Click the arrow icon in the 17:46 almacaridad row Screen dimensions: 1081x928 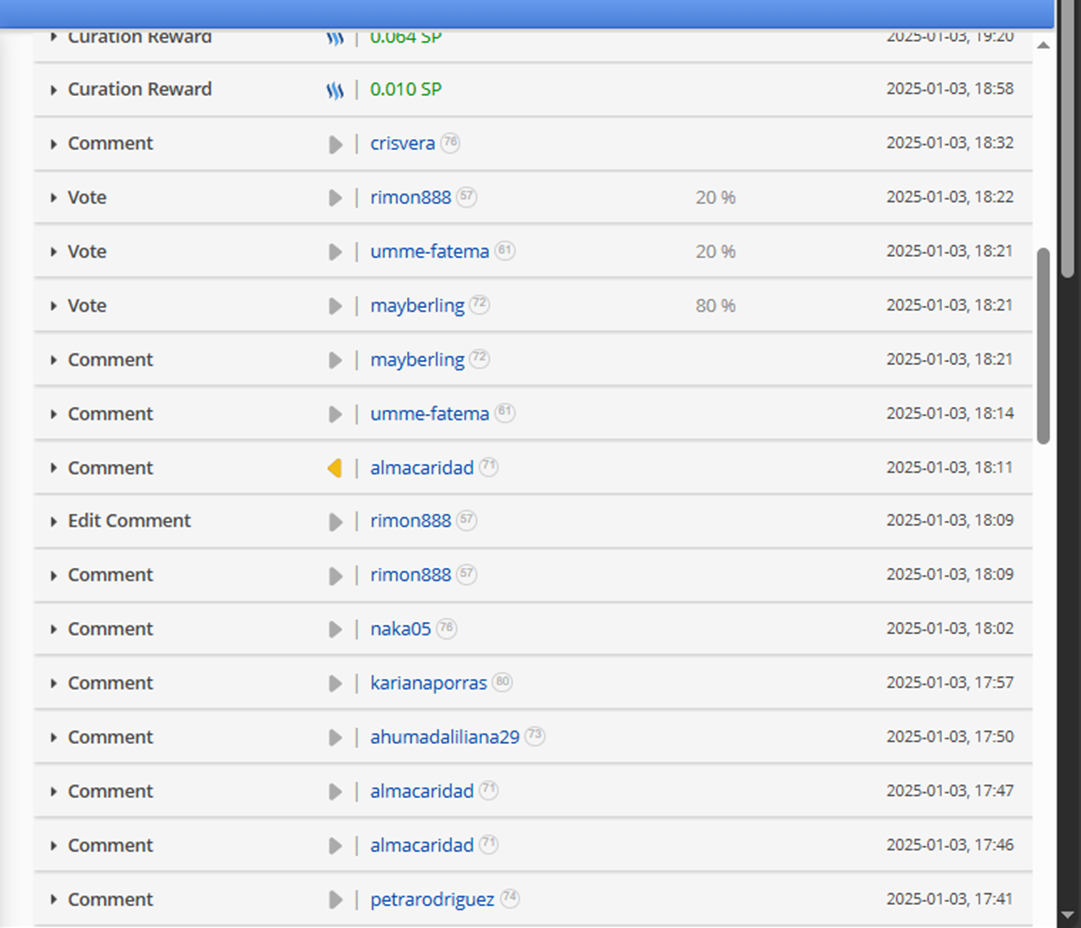click(x=336, y=846)
